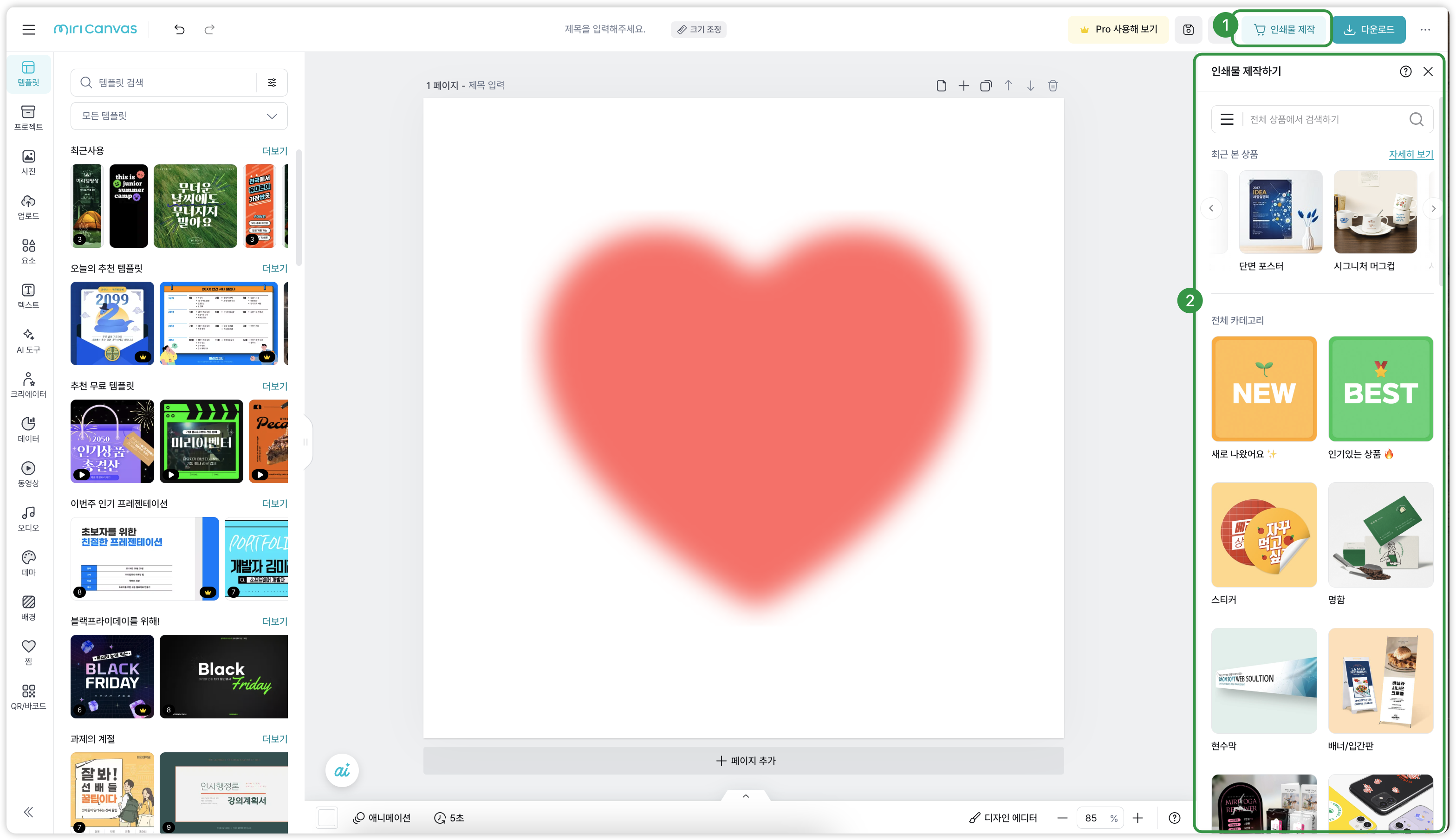Duplicate the page with the copy icon

click(986, 85)
